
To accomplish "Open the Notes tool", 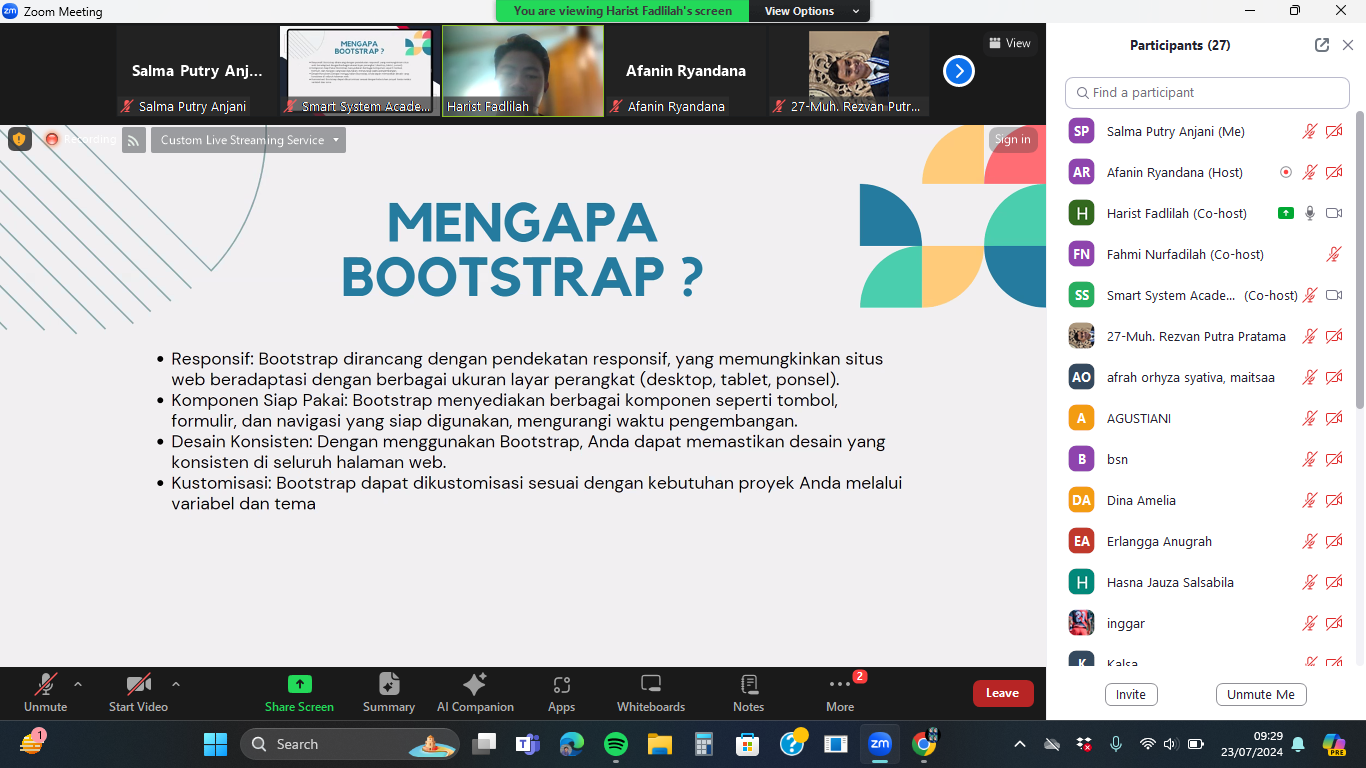I will [748, 693].
